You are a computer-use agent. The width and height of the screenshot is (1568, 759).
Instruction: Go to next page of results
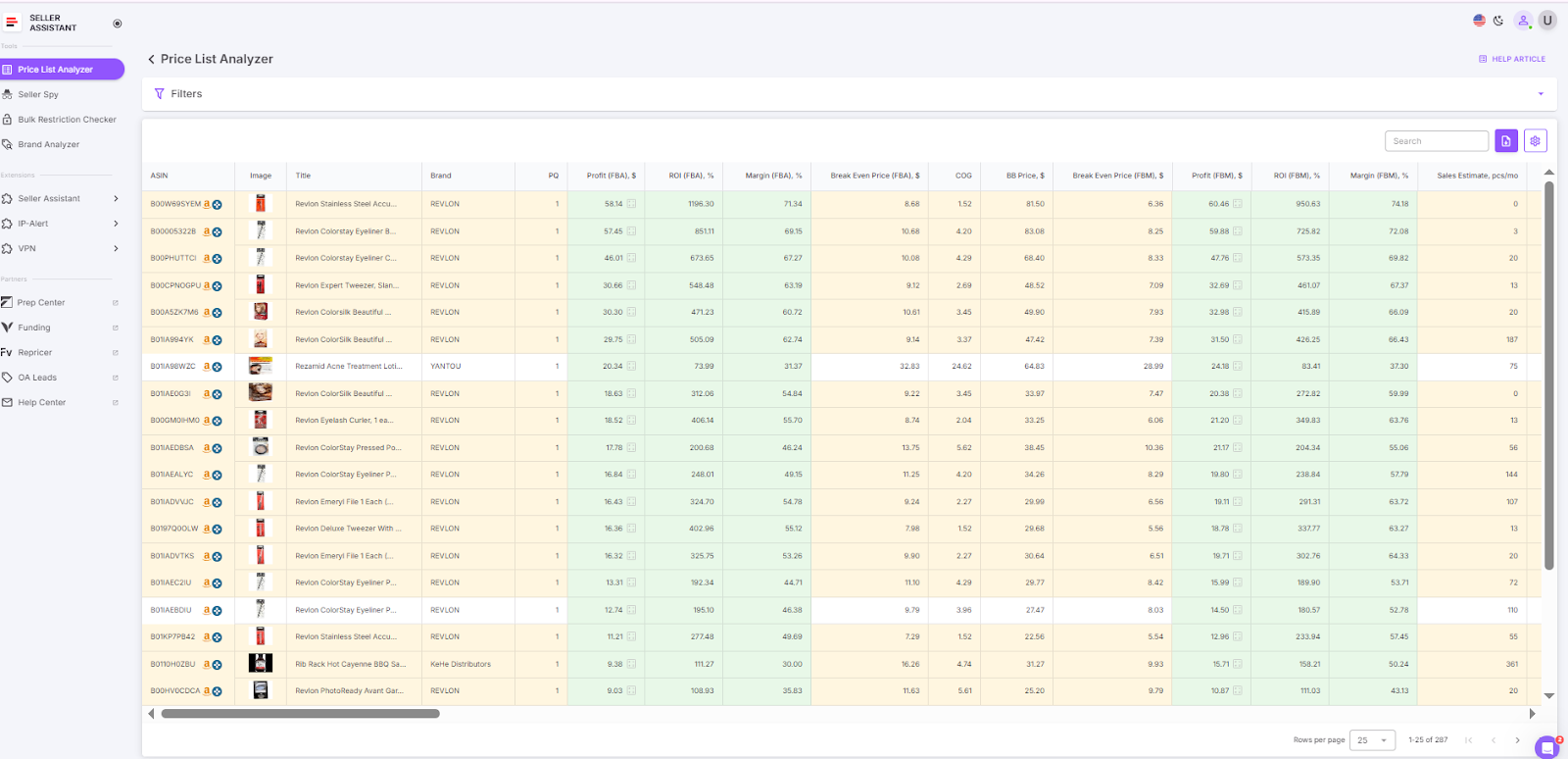(1517, 740)
